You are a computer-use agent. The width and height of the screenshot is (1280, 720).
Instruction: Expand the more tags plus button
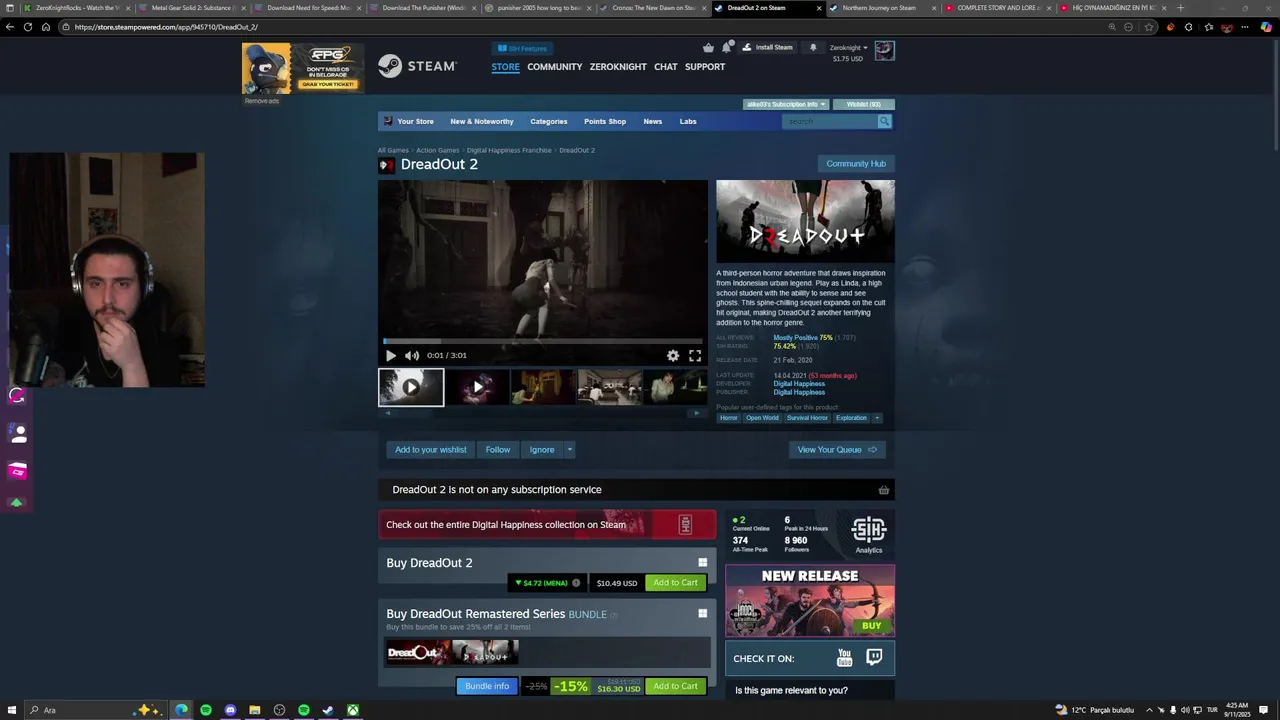(x=877, y=418)
